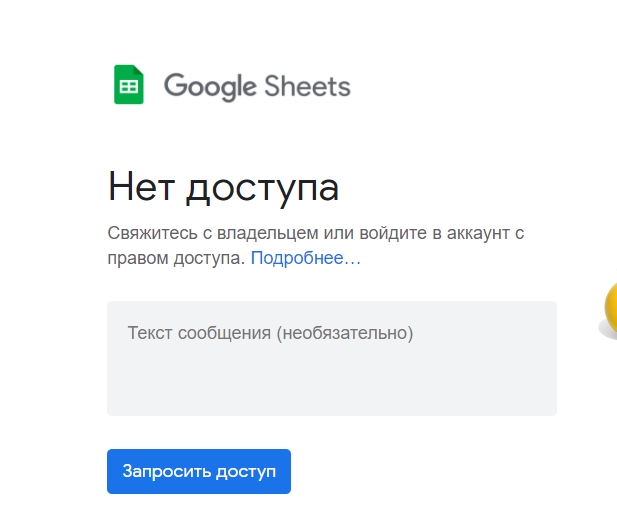Click the word "Нет" in the heading
Screen dimensions: 617x532
pos(145,187)
